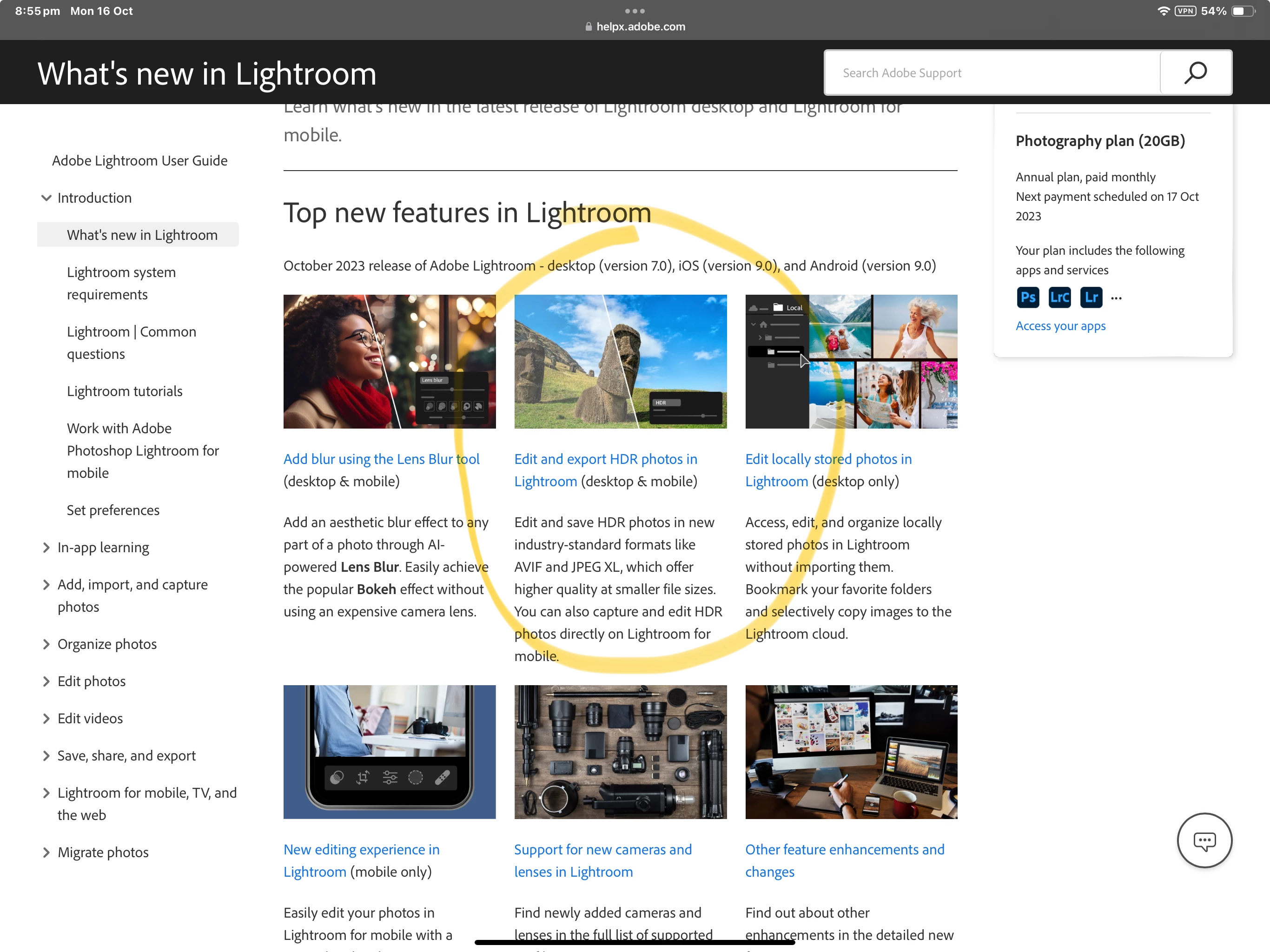Viewport: 1270px width, 952px height.
Task: Open Set preferences in sidebar
Action: pyautogui.click(x=113, y=510)
